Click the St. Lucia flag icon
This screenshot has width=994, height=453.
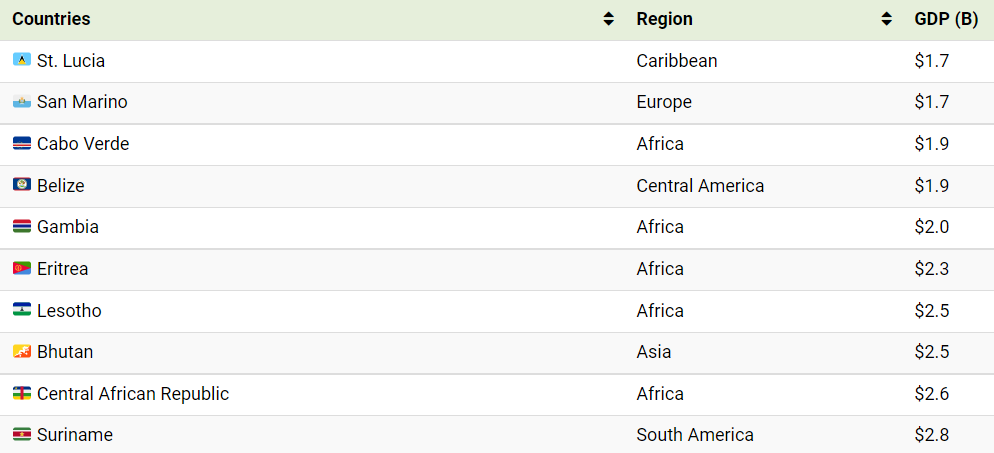tap(22, 60)
